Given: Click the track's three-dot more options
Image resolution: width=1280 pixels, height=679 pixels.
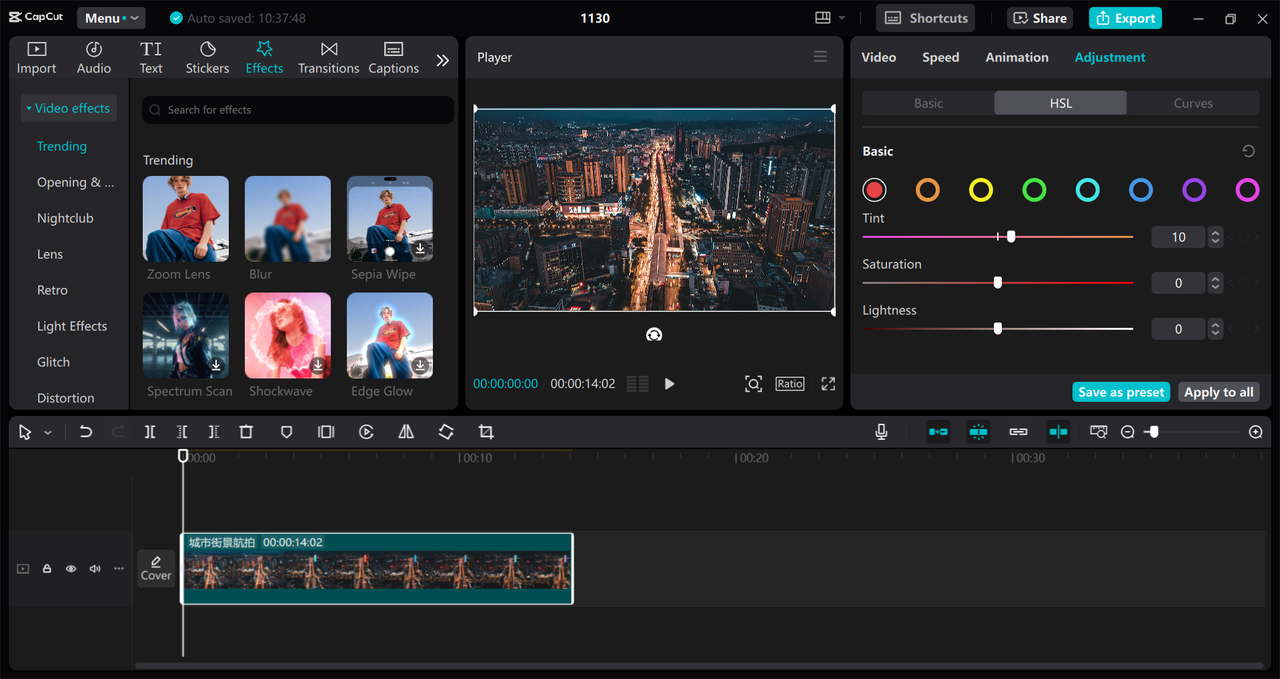Looking at the screenshot, I should (x=119, y=569).
